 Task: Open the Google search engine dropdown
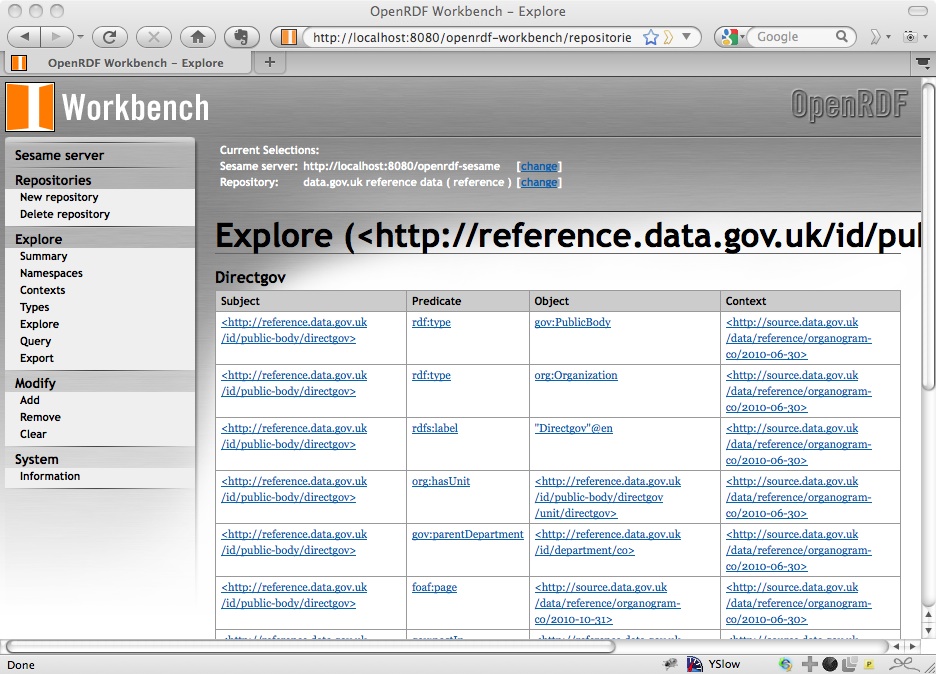pos(732,37)
